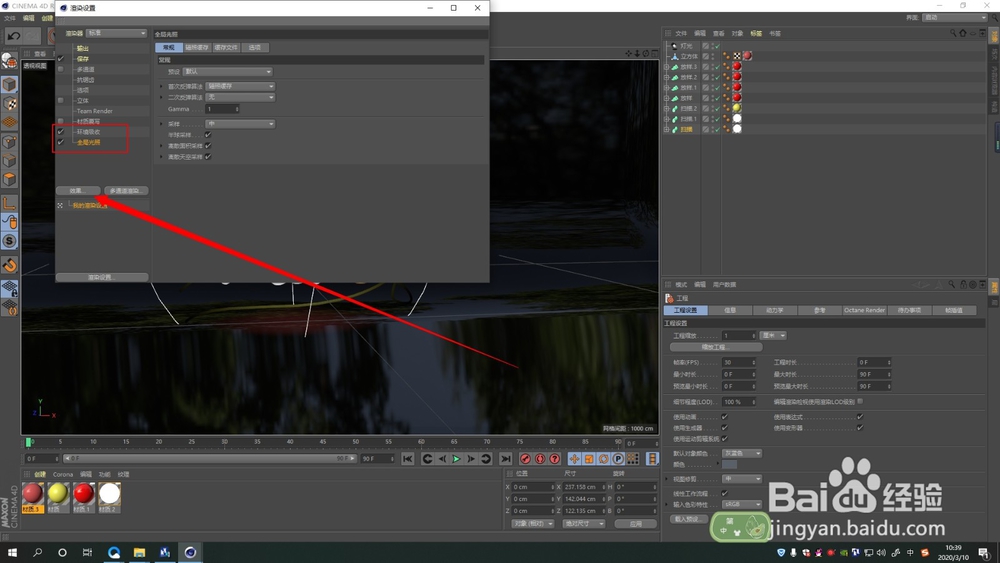Expand the 扫描.2 object in object manager
Screen dimensions: 1000x563
(666, 108)
